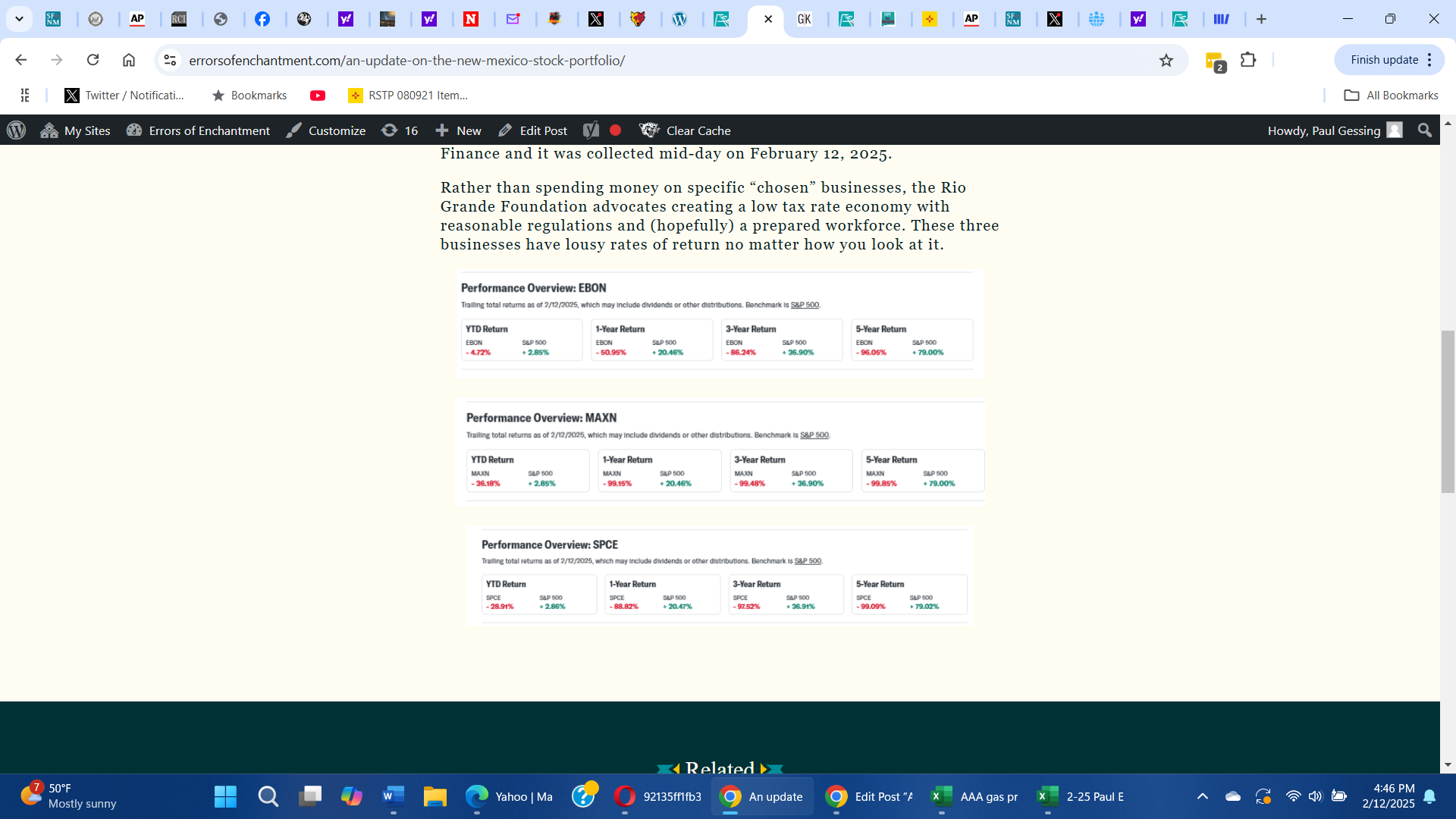This screenshot has height=819, width=1456.
Task: Click the browser reload button
Action: (93, 60)
